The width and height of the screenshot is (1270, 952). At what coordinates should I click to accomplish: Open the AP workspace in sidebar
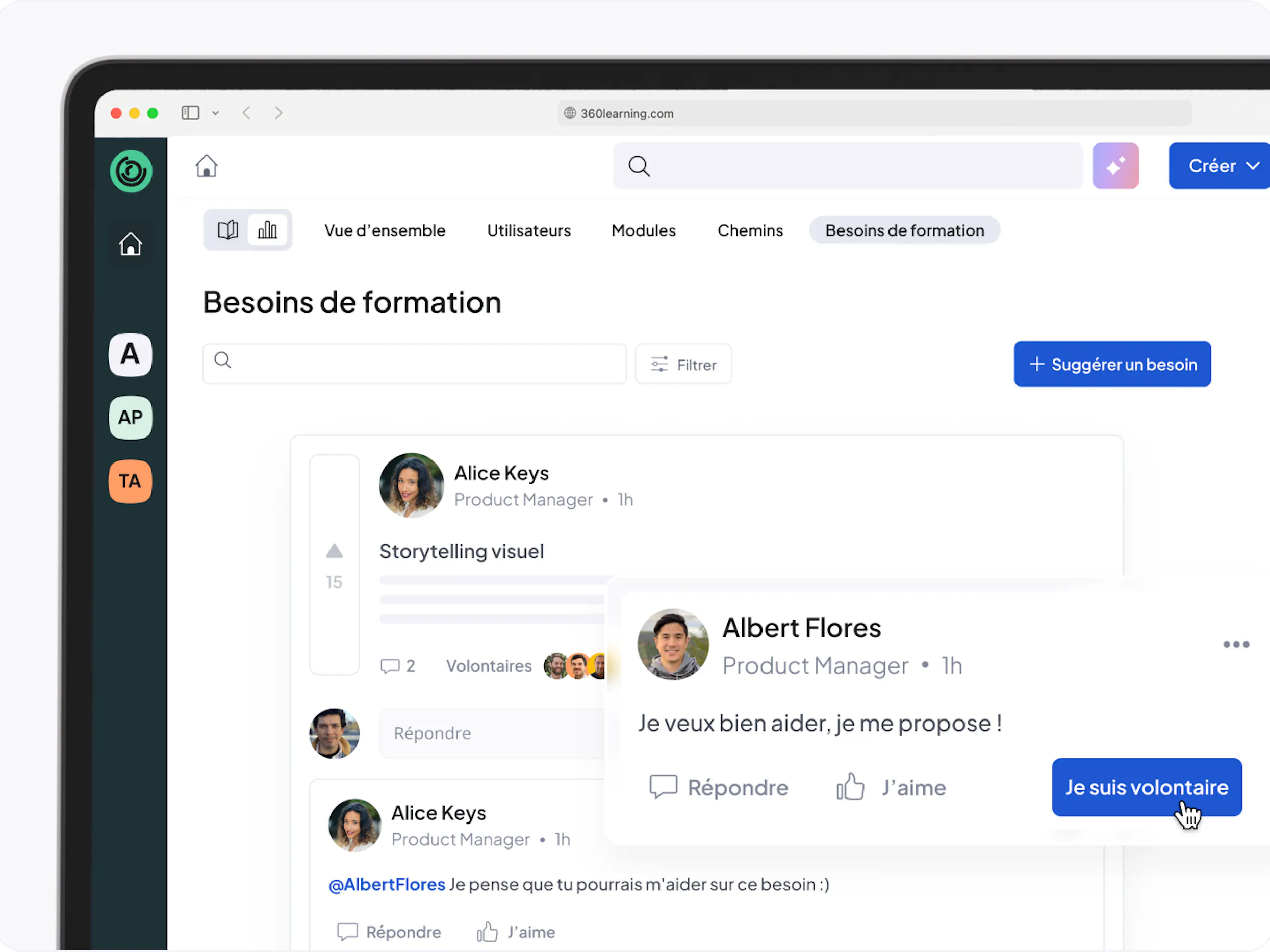pyautogui.click(x=131, y=418)
